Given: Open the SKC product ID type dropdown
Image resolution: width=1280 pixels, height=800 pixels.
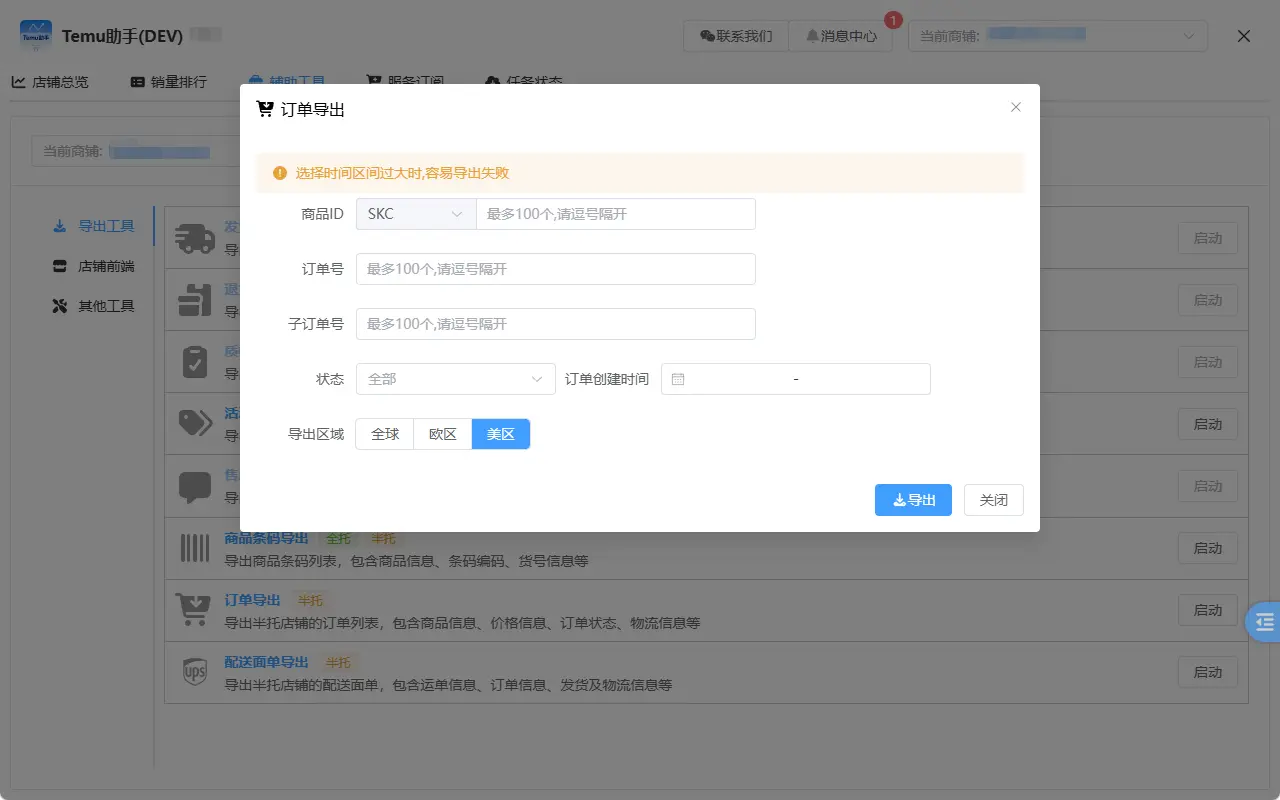Looking at the screenshot, I should tap(416, 214).
